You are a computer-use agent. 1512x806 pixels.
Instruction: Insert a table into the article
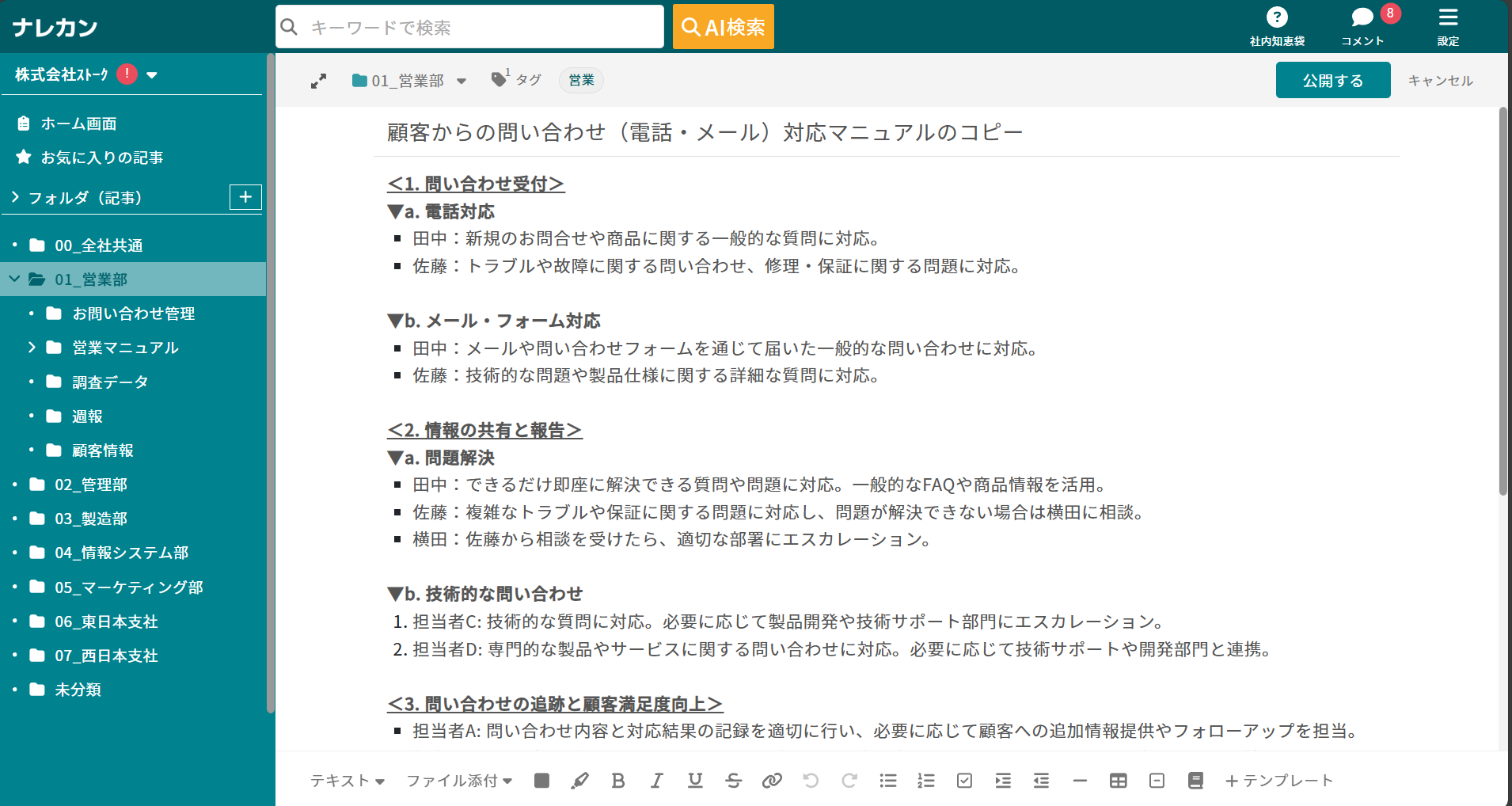click(x=1119, y=781)
